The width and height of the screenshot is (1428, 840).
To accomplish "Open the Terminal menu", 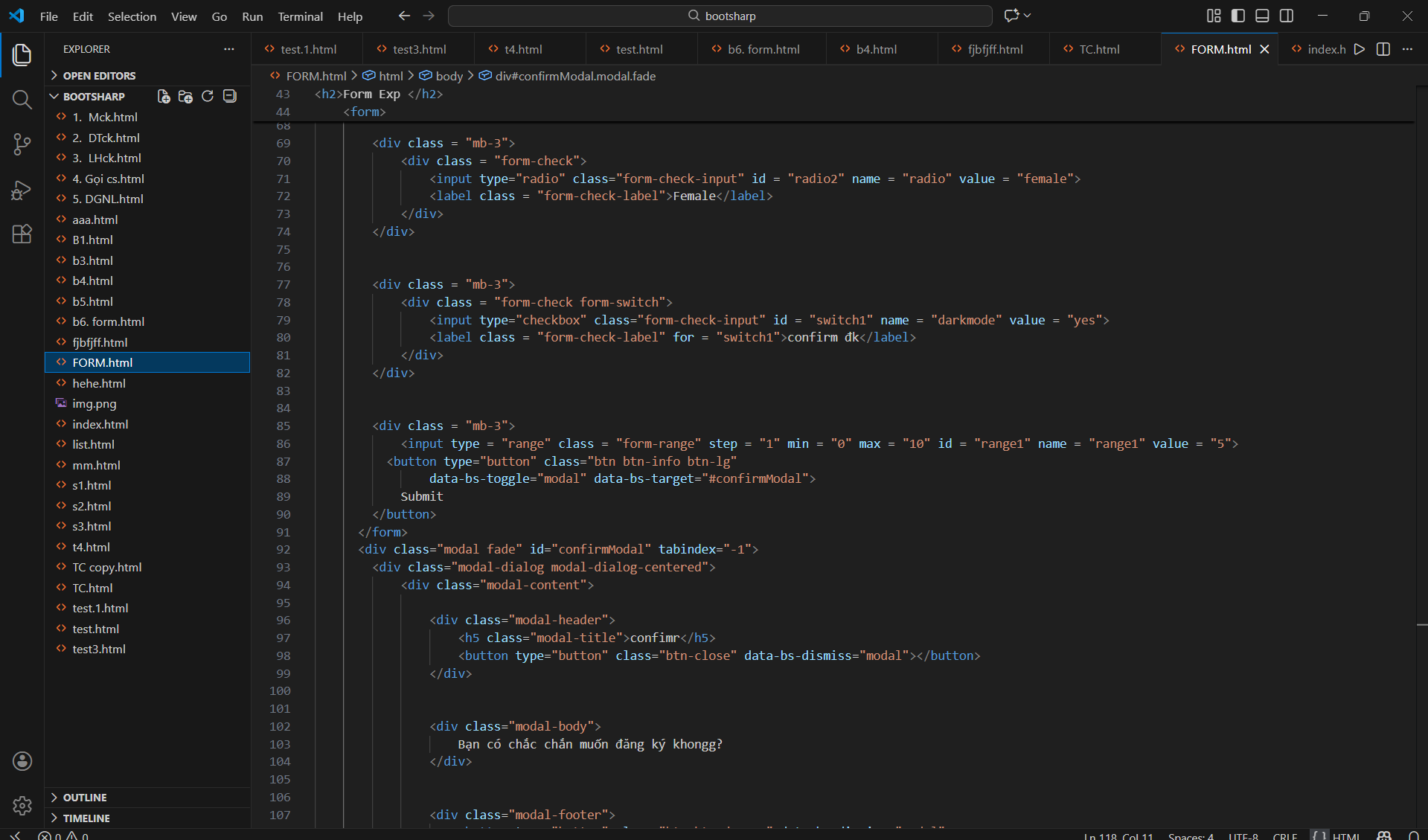I will pyautogui.click(x=300, y=16).
